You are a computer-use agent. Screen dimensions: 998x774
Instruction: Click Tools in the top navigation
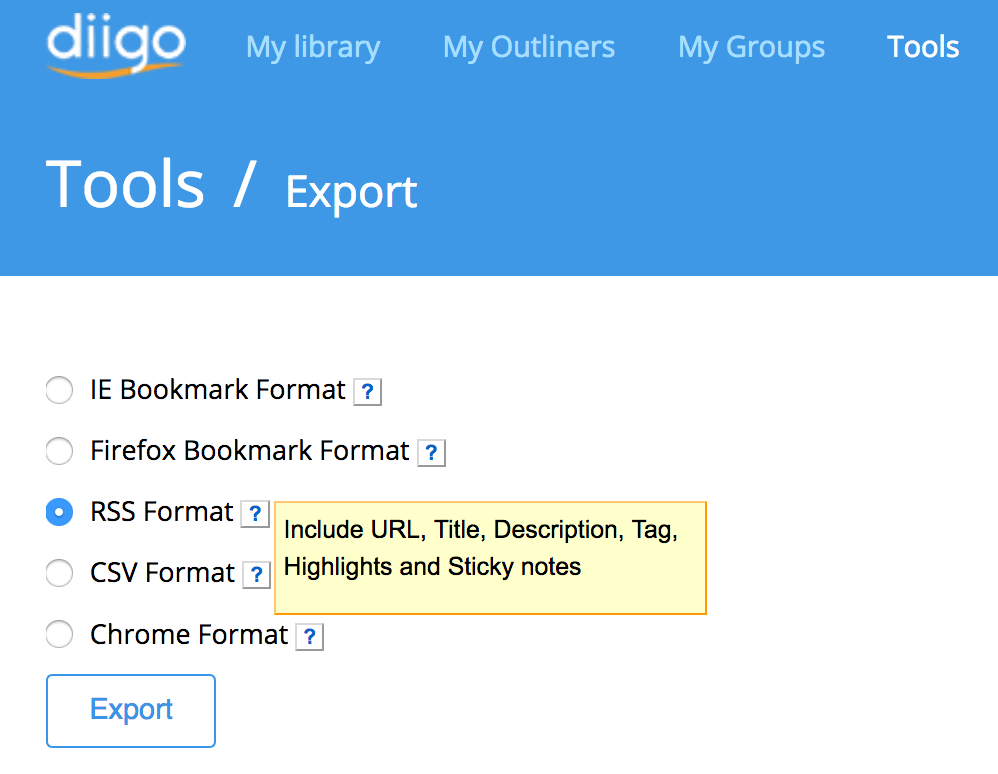(x=923, y=47)
